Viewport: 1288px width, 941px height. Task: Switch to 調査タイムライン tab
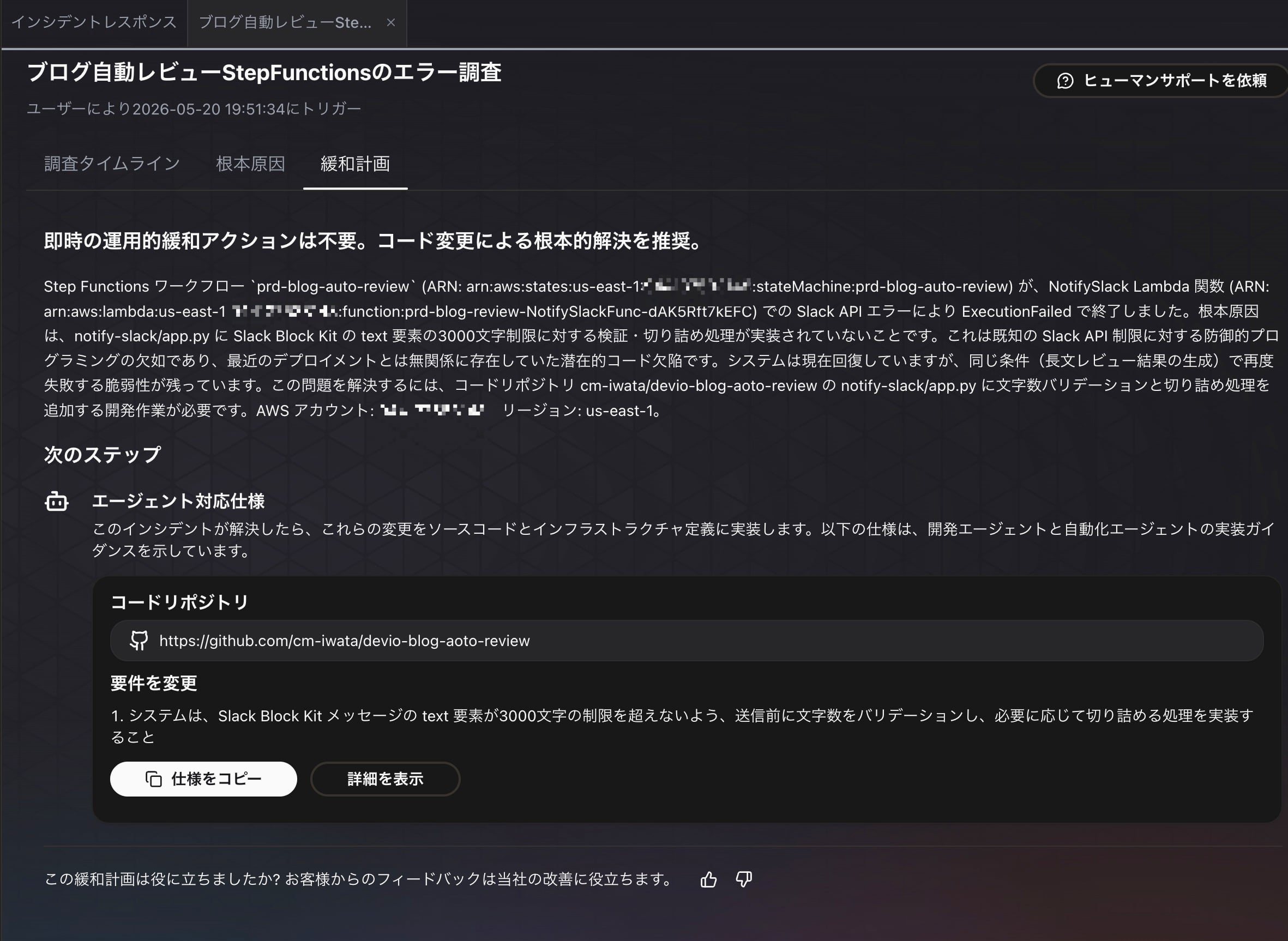click(x=112, y=164)
